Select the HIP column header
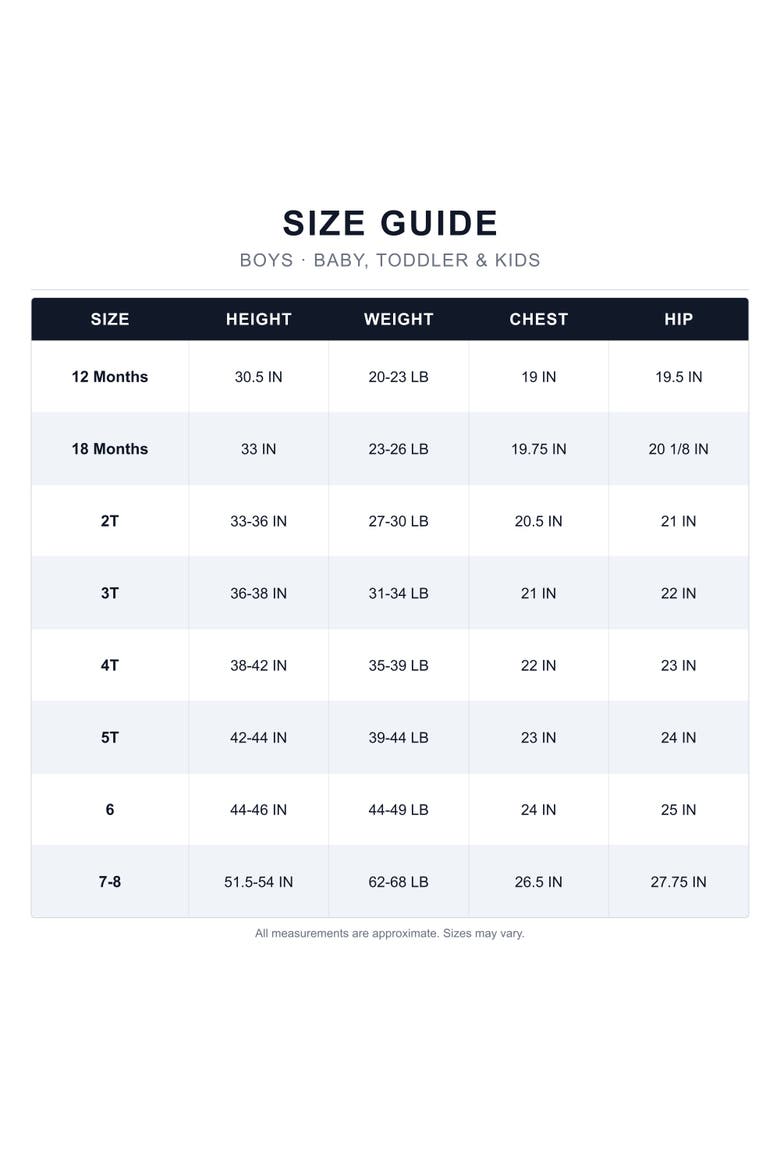This screenshot has height=1170, width=780. click(x=678, y=319)
